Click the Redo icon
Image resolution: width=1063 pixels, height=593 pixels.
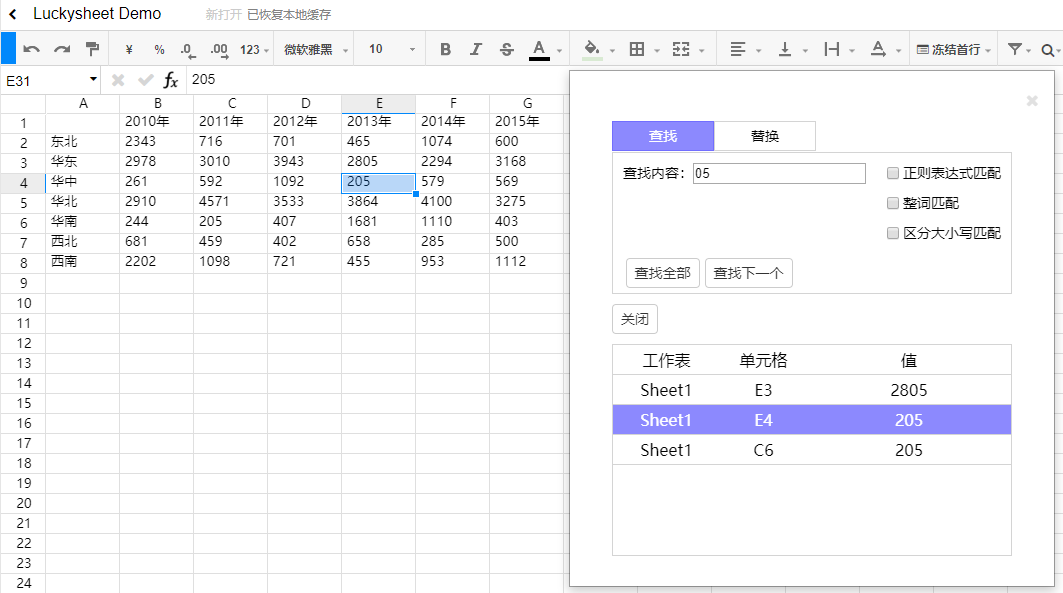click(60, 48)
